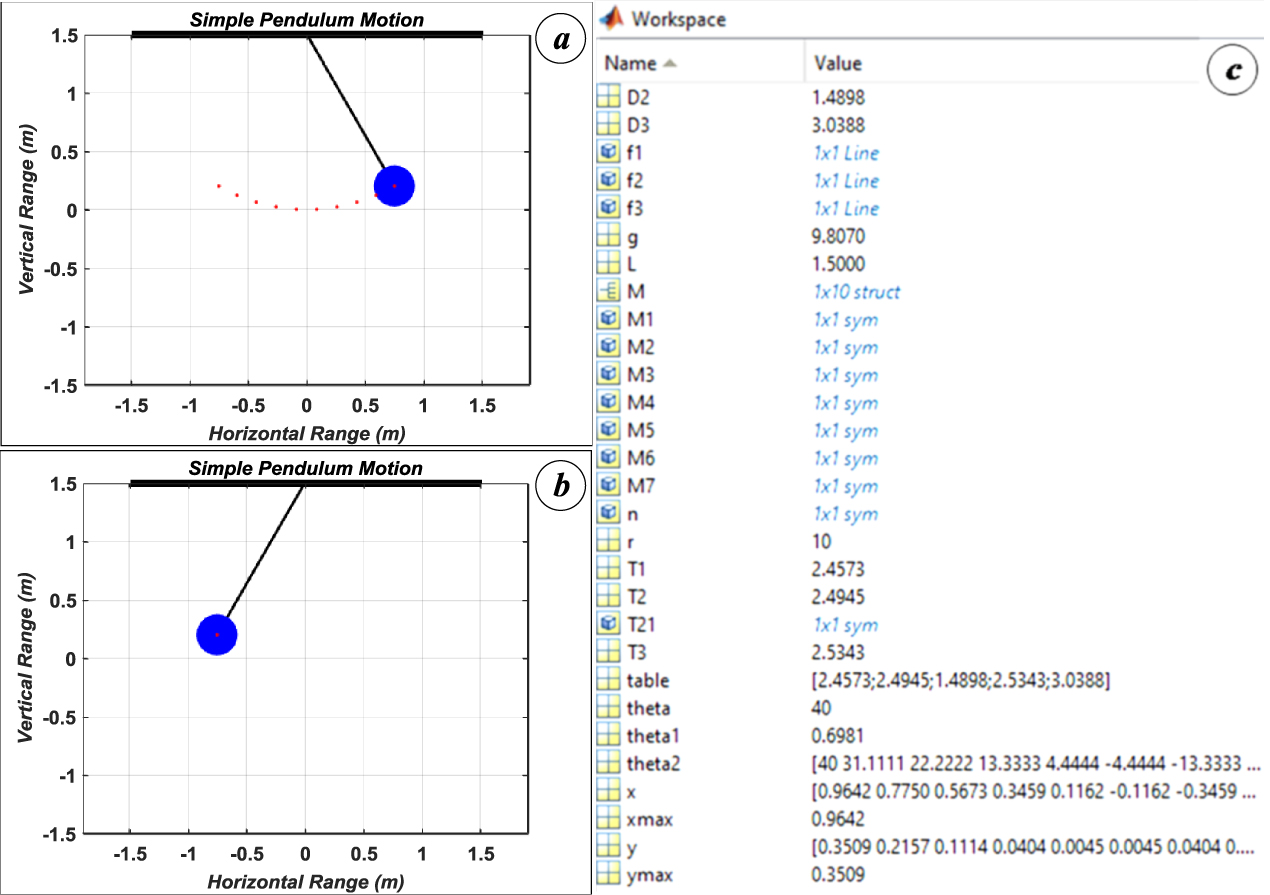
Task: Click the struct icon beside variable M
Action: pyautogui.click(x=607, y=292)
